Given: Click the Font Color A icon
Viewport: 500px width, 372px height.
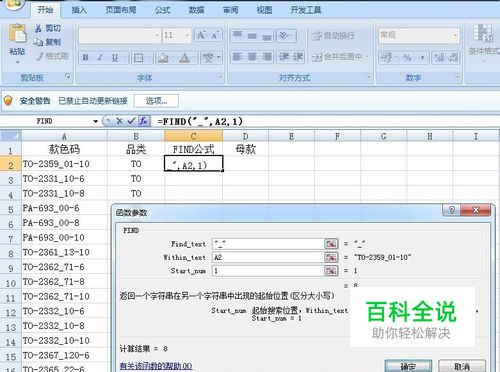Looking at the screenshot, I should 184,58.
